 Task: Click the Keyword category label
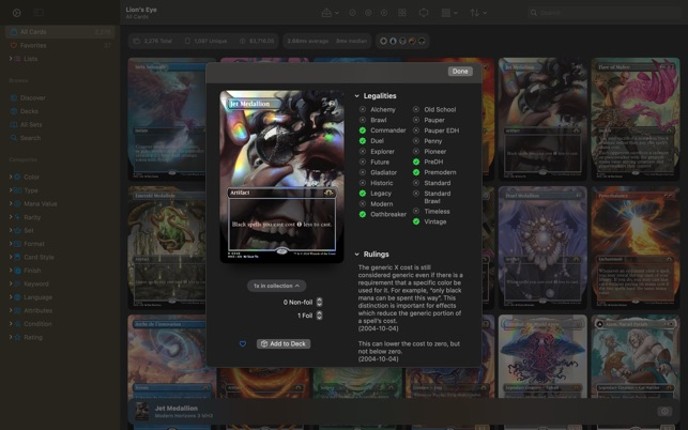[x=36, y=284]
